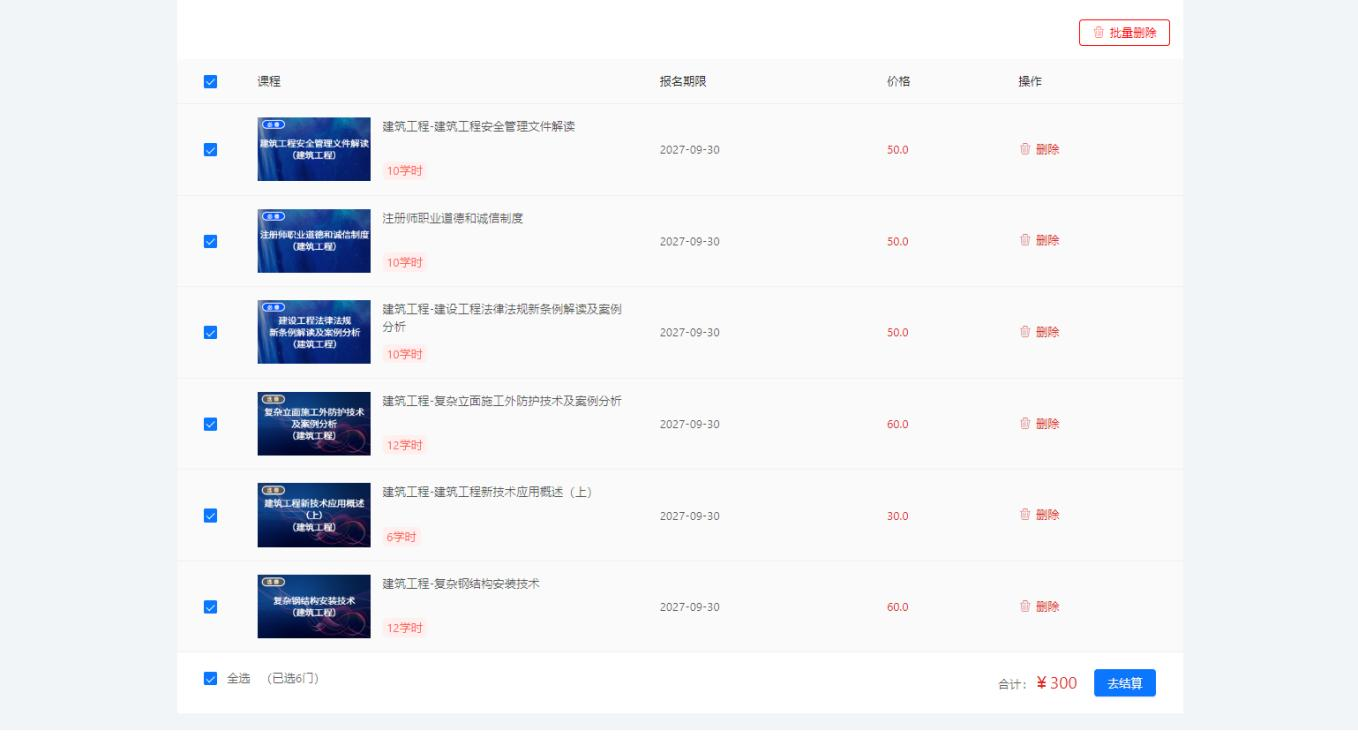Open thumbnail of 注册师职业道德和诚信制度 course
Image resolution: width=1358 pixels, height=738 pixels.
[x=314, y=241]
